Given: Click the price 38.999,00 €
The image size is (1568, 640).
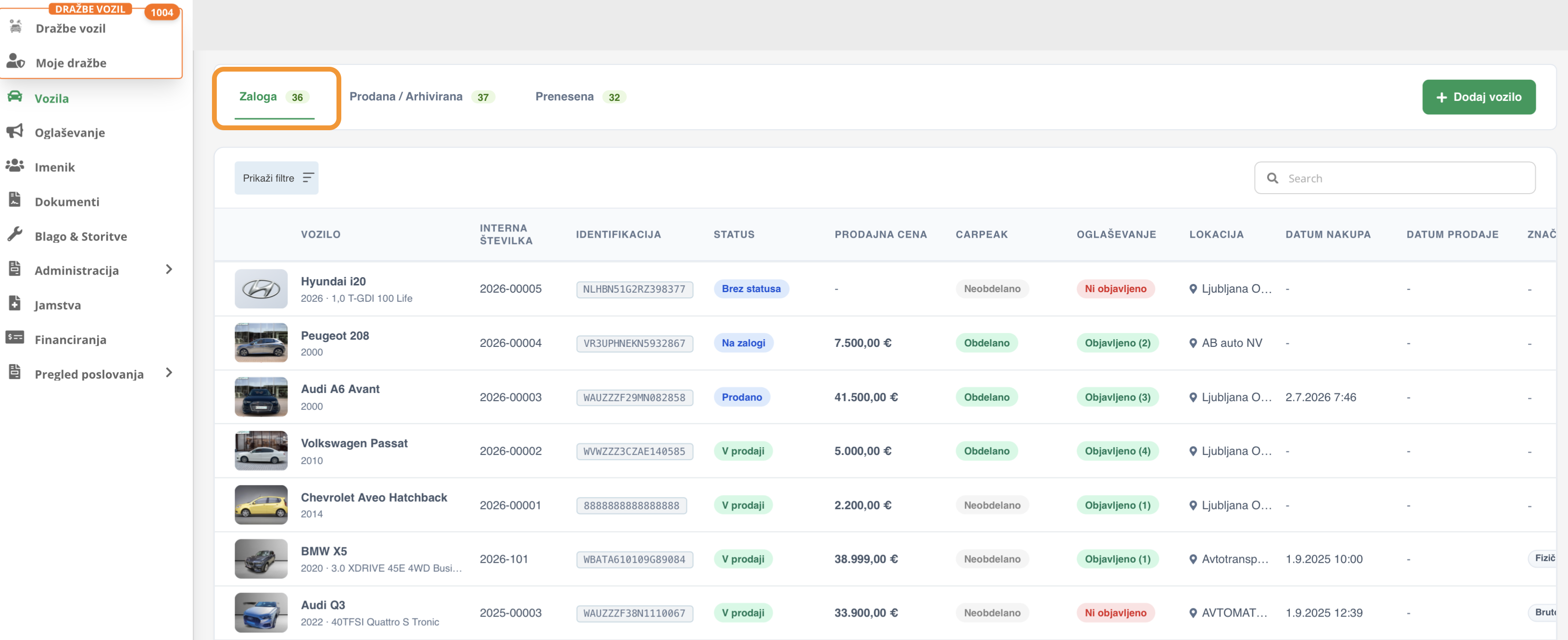Looking at the screenshot, I should click(x=866, y=559).
